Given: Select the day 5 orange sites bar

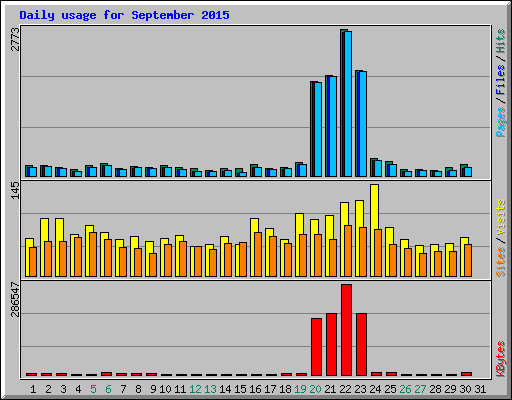Looking at the screenshot, I should [x=93, y=255].
